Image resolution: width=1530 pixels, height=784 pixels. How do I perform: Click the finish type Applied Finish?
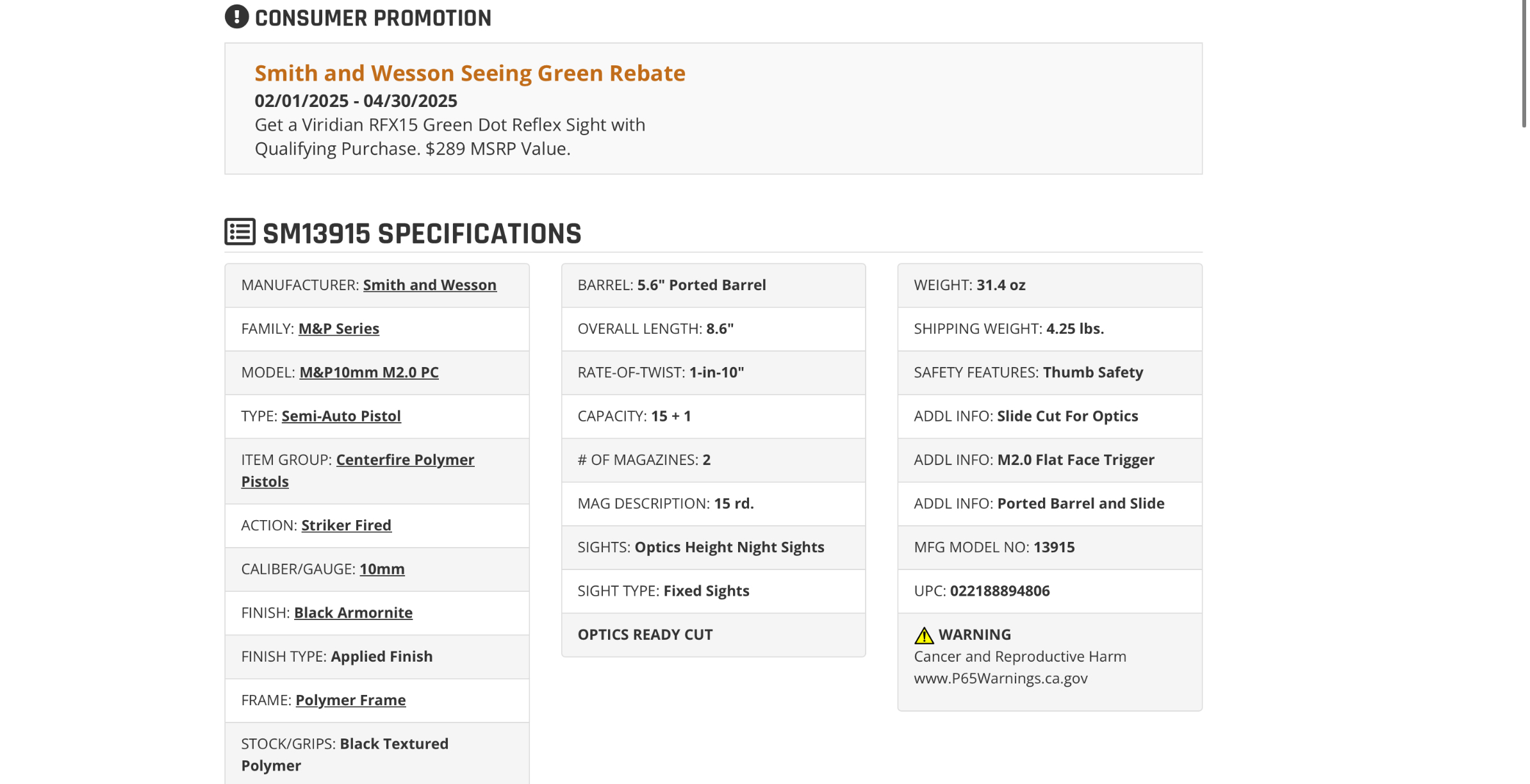click(x=381, y=657)
